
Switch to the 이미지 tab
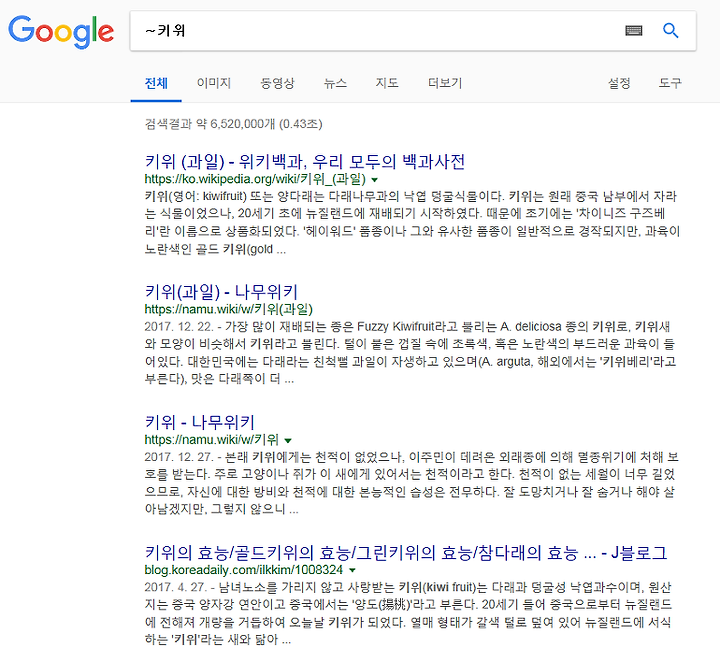(214, 83)
